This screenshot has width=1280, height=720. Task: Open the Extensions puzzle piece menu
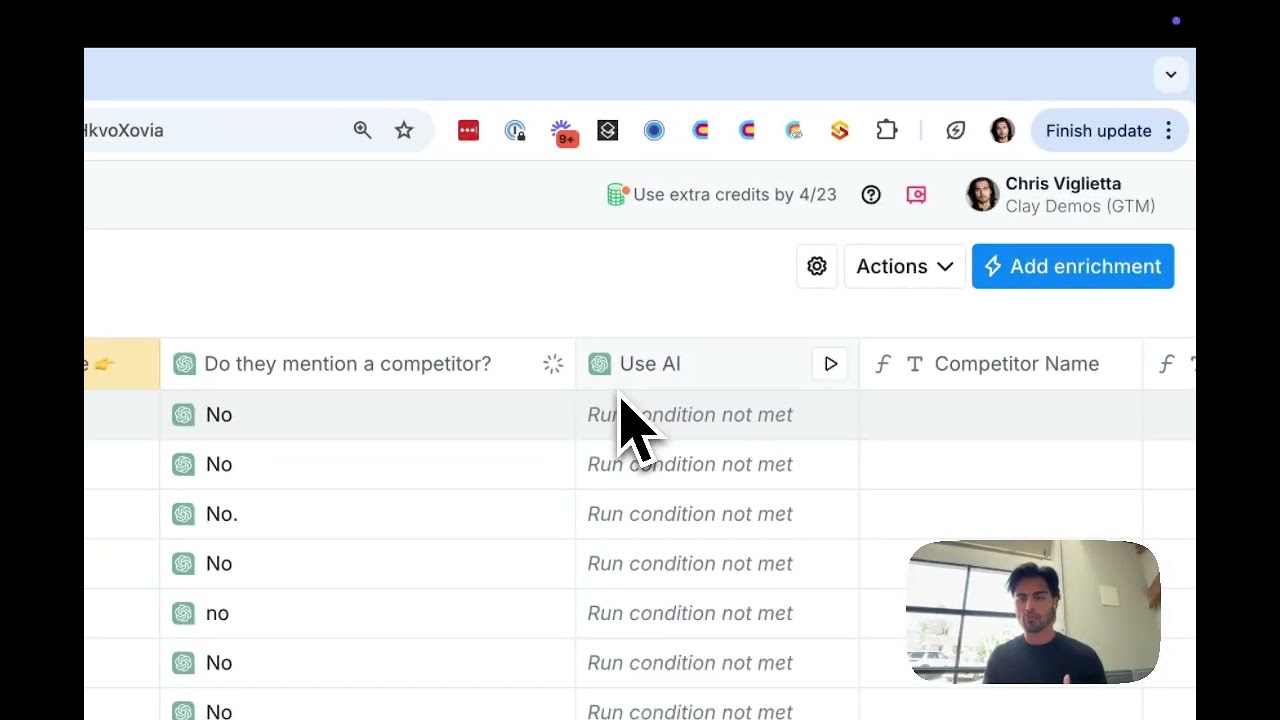[x=887, y=130]
